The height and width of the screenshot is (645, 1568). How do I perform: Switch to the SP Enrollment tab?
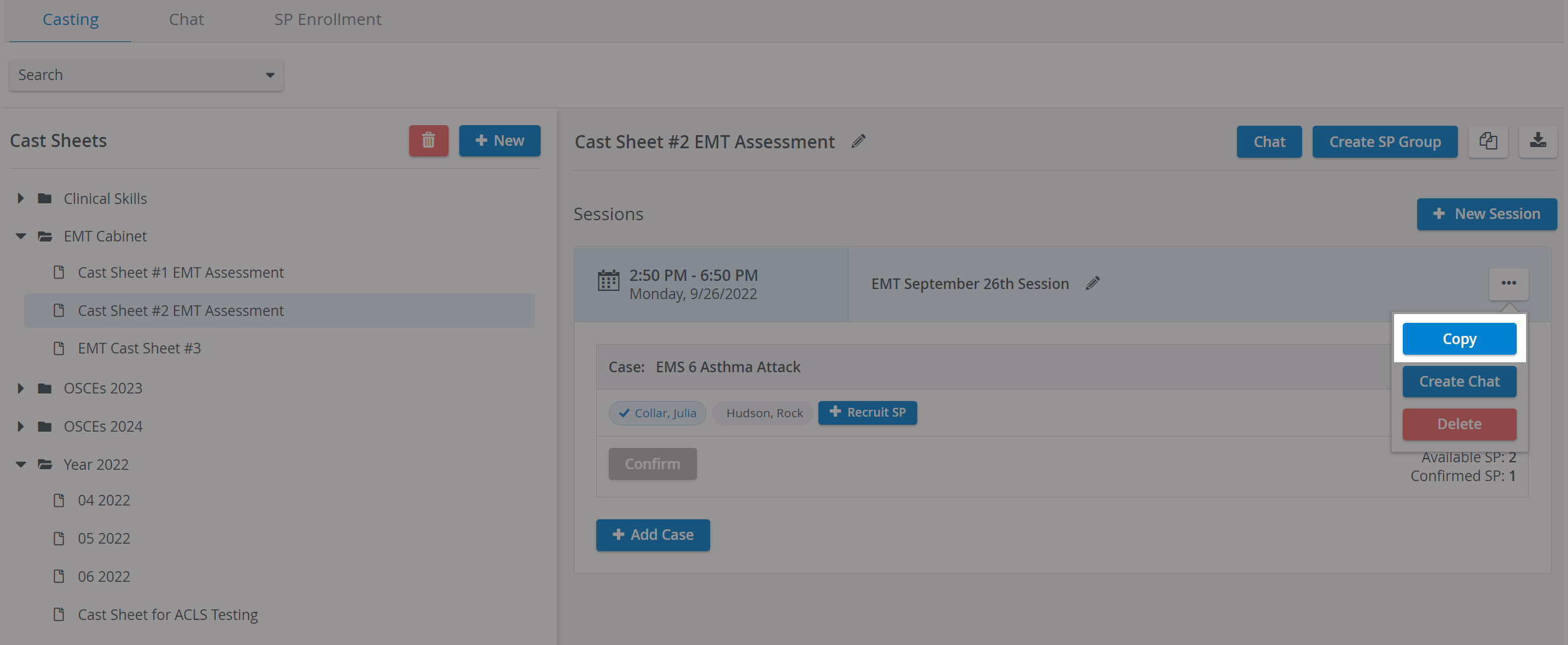pyautogui.click(x=328, y=20)
